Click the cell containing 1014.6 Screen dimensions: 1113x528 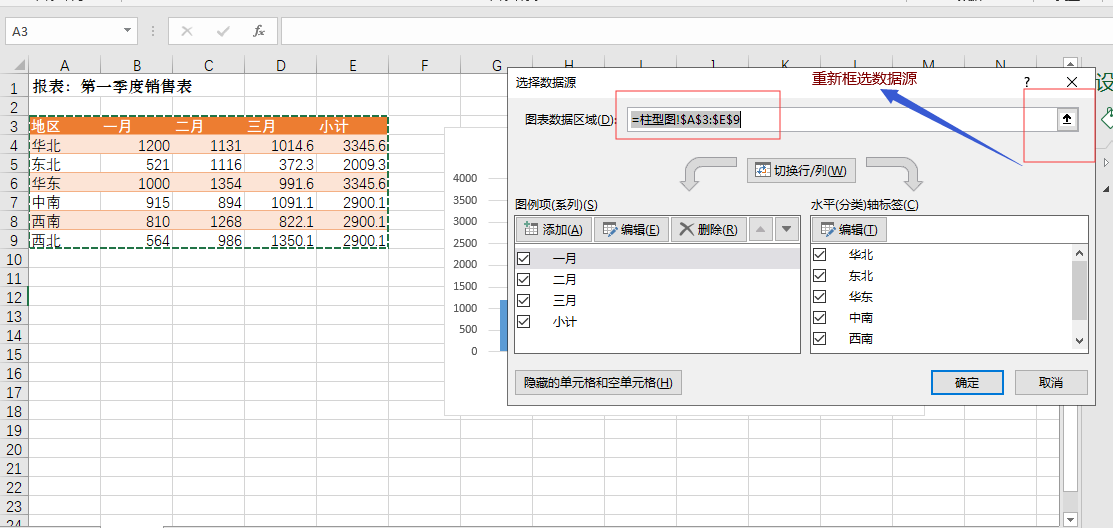coord(281,145)
